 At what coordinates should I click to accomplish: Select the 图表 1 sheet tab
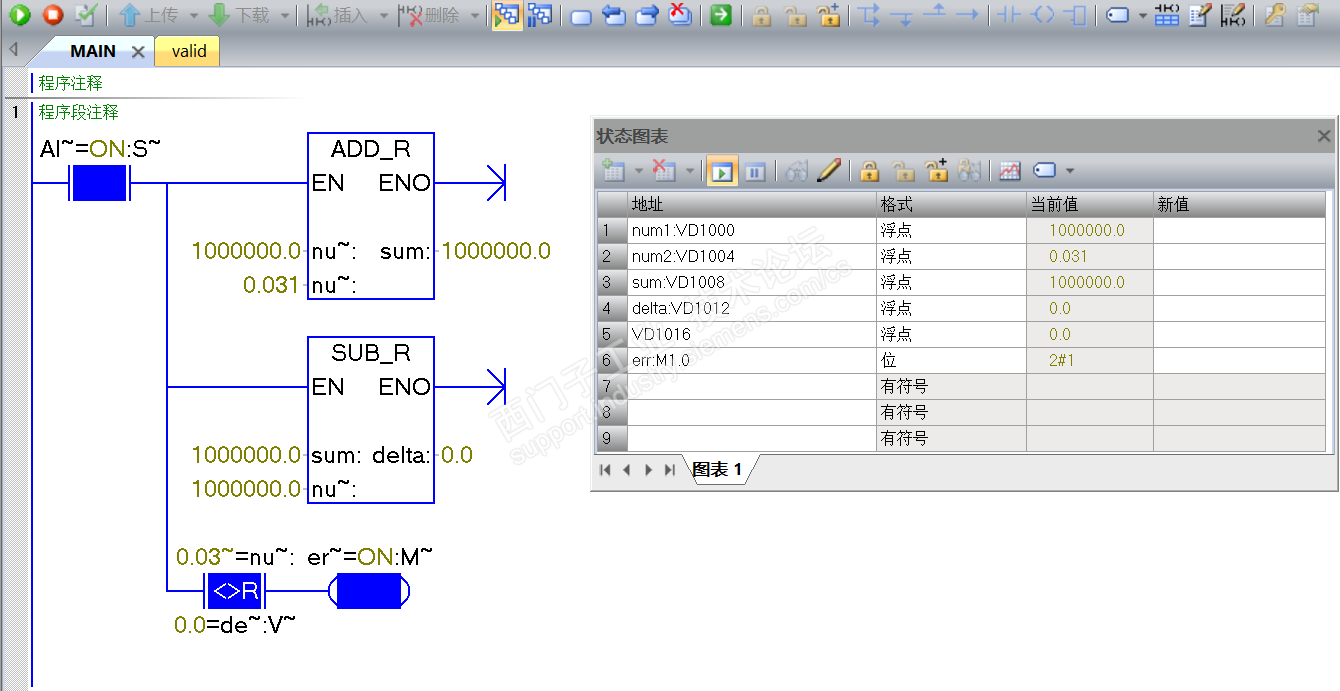pos(718,469)
